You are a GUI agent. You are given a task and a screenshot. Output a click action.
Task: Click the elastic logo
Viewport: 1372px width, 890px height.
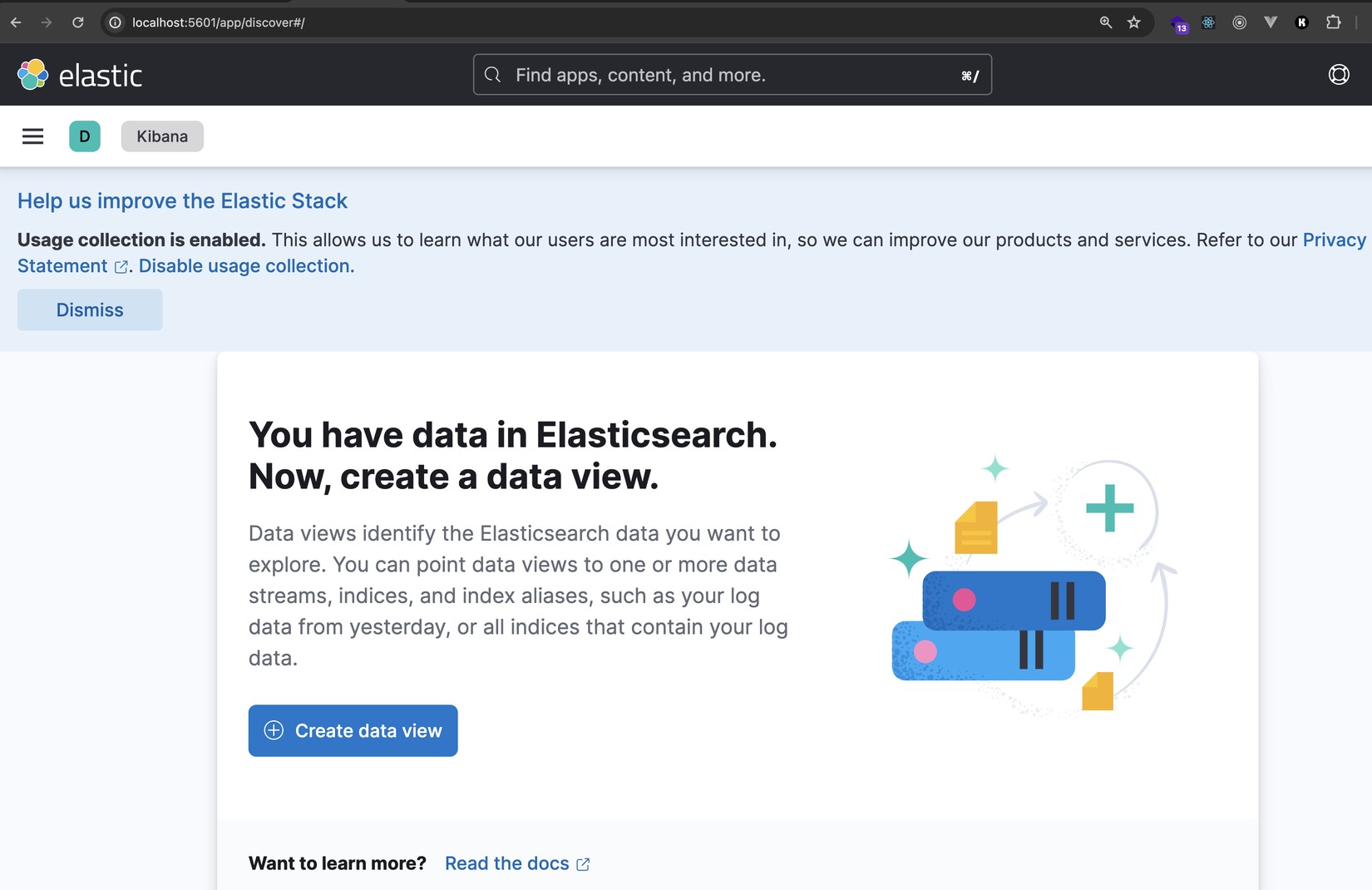pyautogui.click(x=80, y=75)
